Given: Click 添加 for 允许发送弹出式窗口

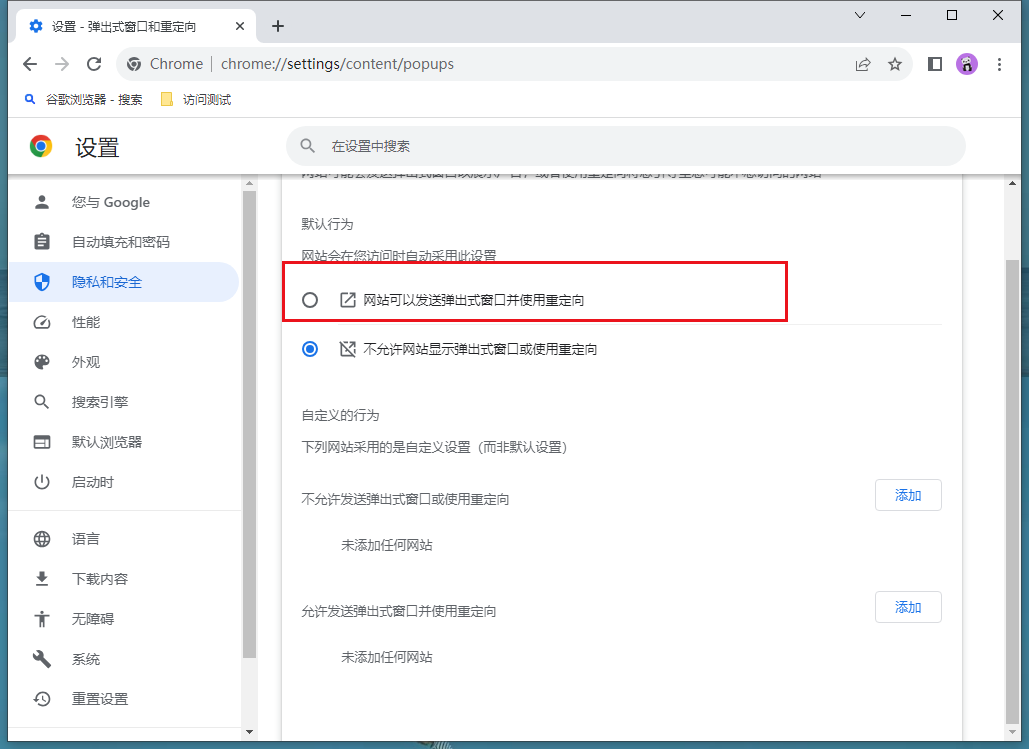Looking at the screenshot, I should point(908,607).
